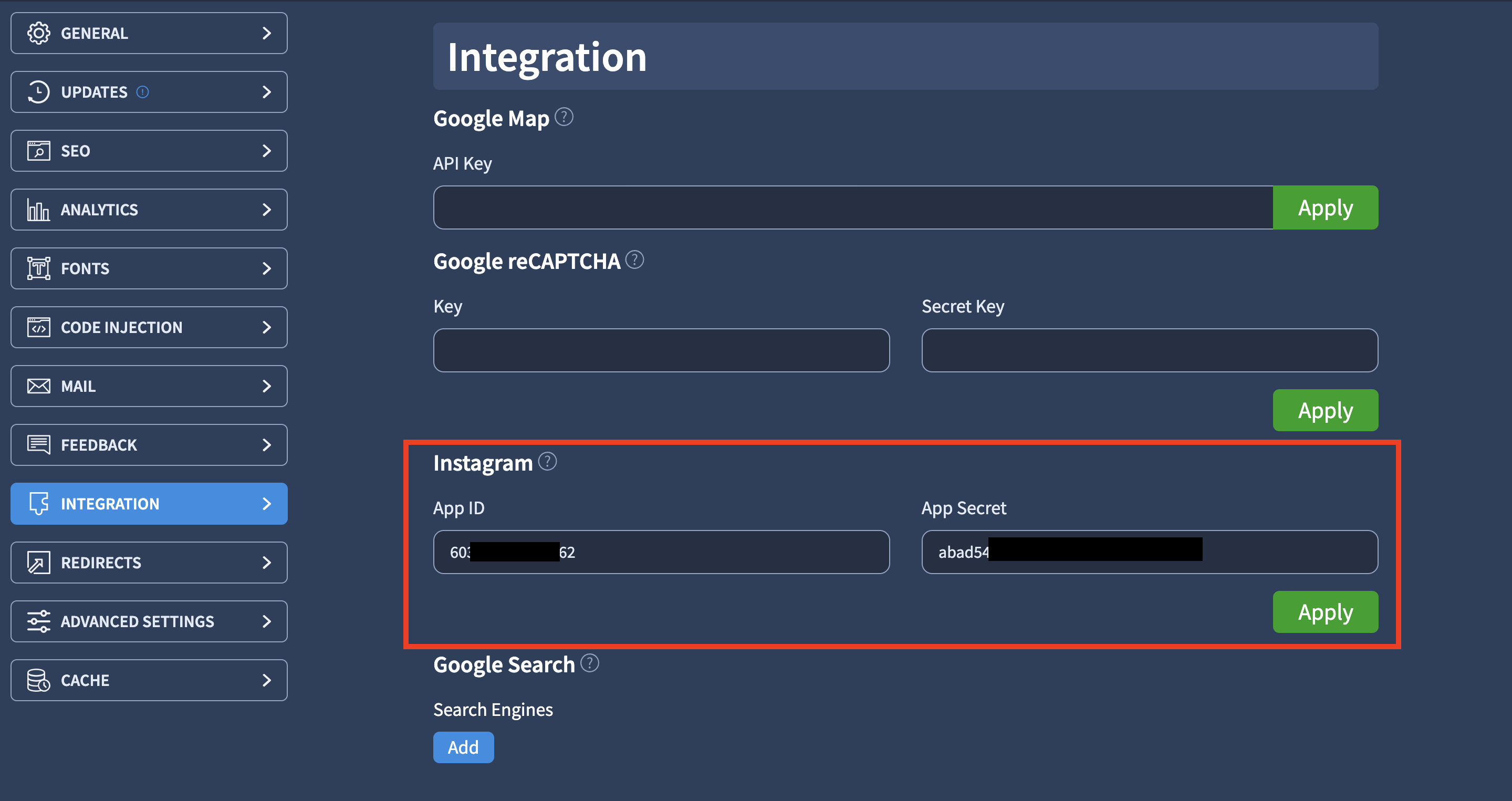The height and width of the screenshot is (801, 1512).
Task: Open the Instagram help question icon
Action: [548, 461]
